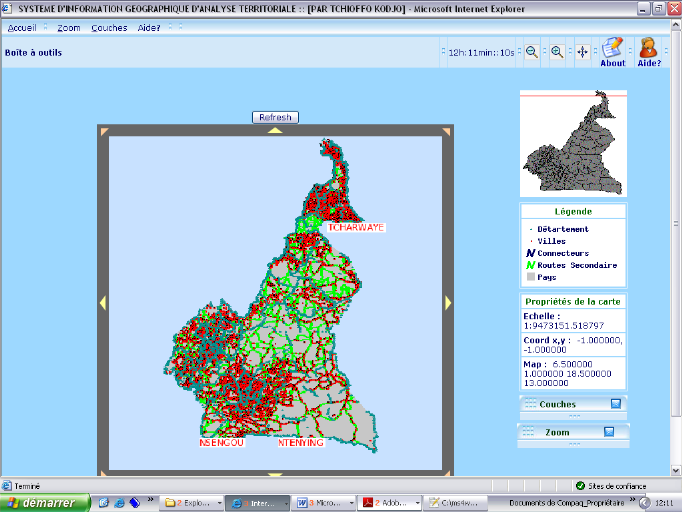Expand the Zoom panel
The width and height of the screenshot is (682, 512).
pos(608,432)
